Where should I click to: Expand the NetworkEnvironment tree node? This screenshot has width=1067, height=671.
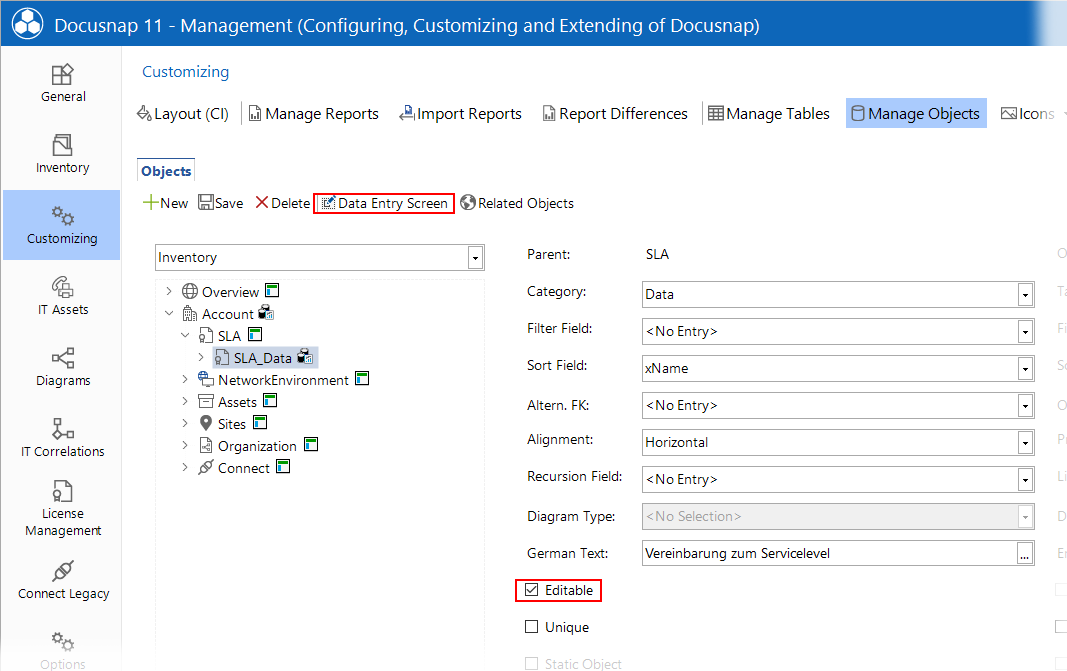coord(185,380)
